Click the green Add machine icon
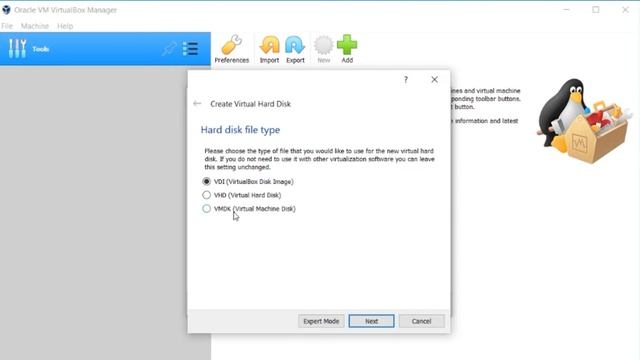 (347, 49)
